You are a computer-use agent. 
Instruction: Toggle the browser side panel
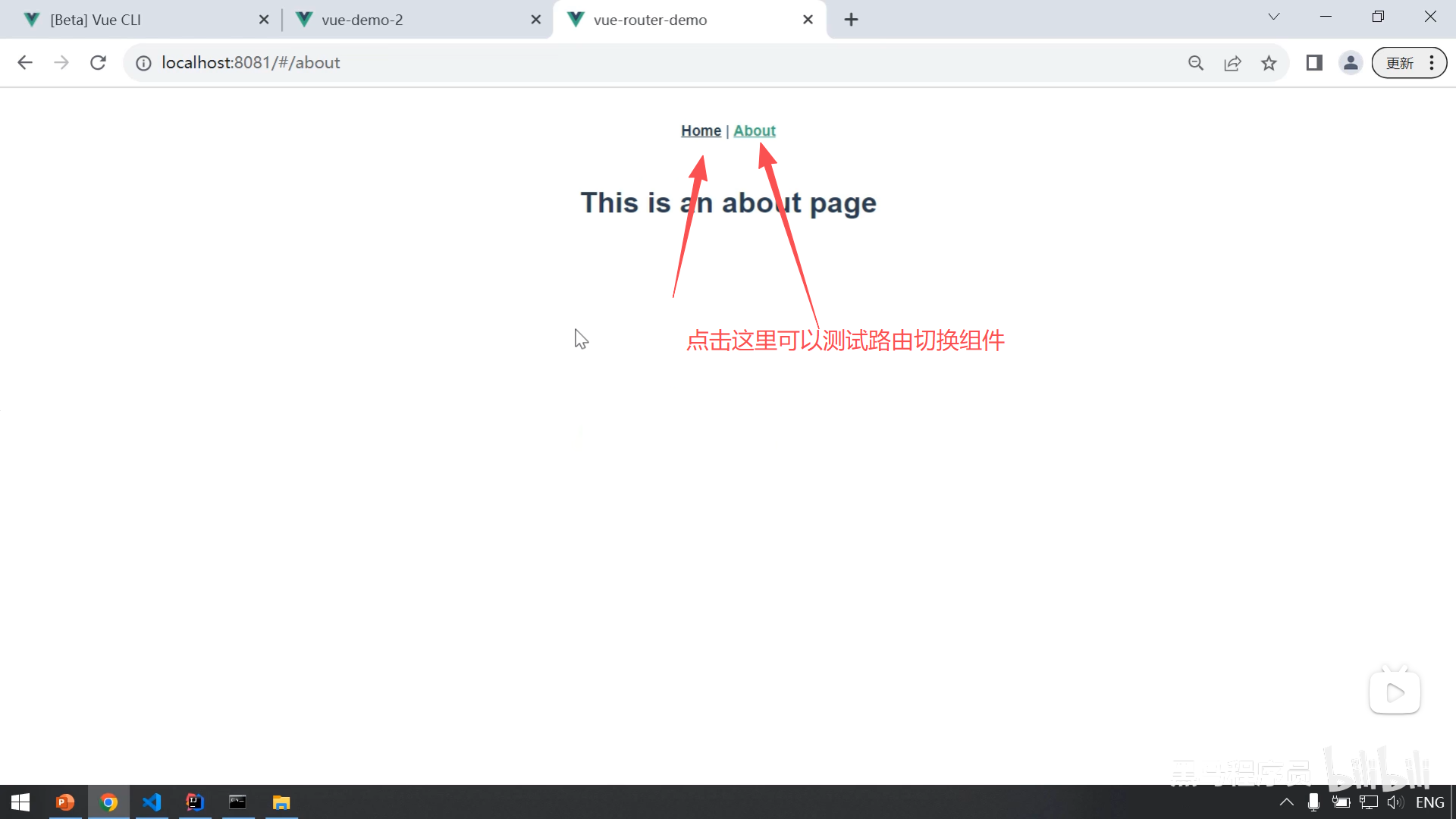coord(1314,63)
